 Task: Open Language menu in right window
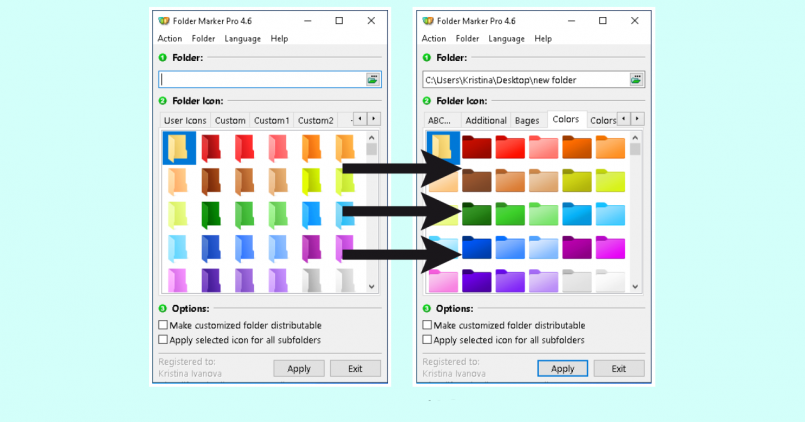tap(506, 39)
